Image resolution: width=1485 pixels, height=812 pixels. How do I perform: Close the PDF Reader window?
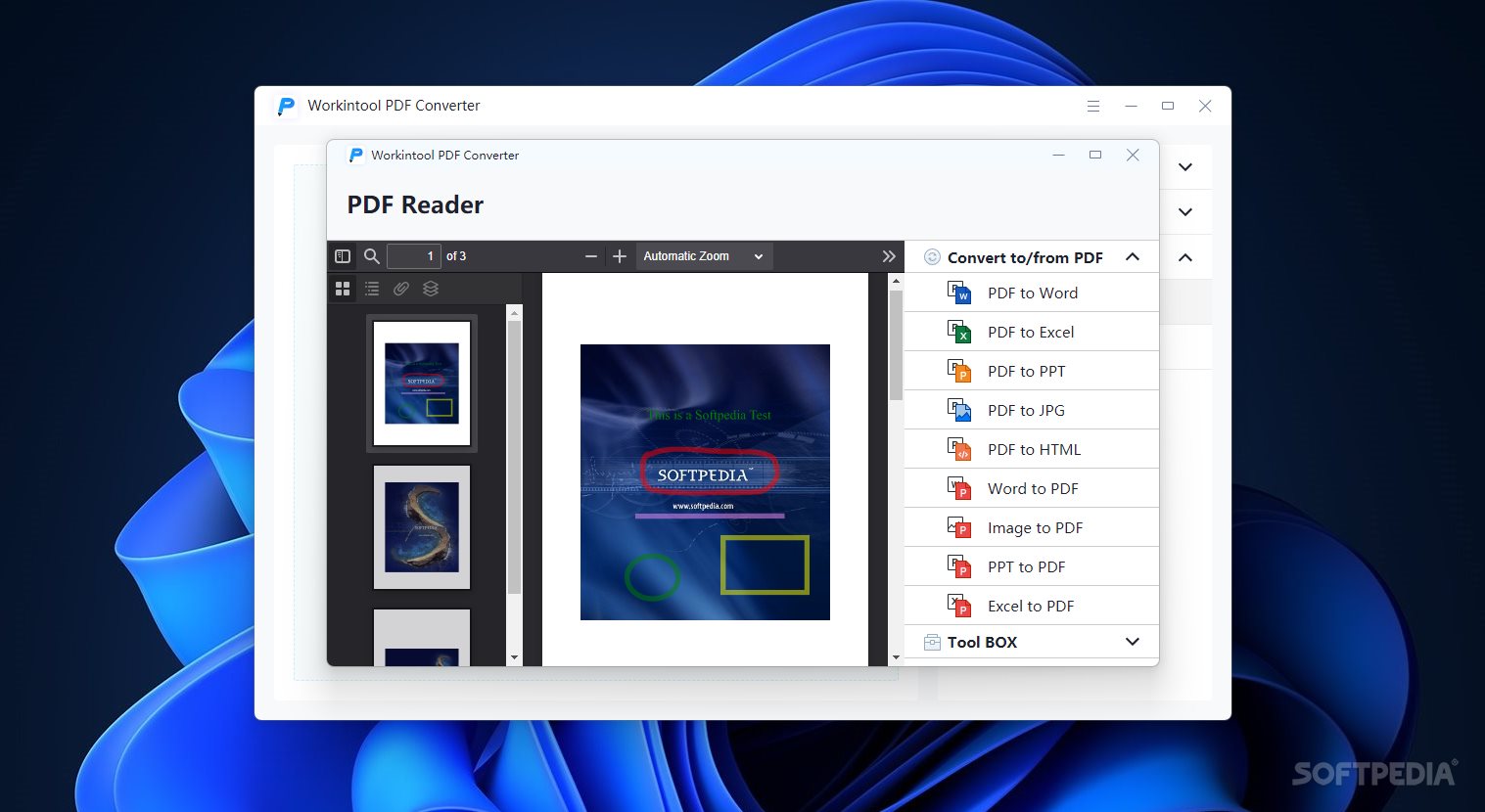click(1133, 155)
